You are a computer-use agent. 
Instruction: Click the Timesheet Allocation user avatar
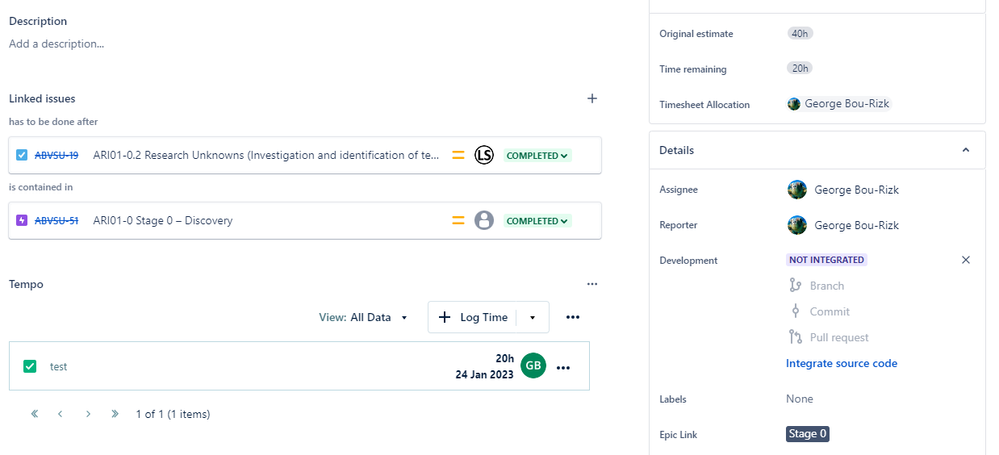(794, 104)
